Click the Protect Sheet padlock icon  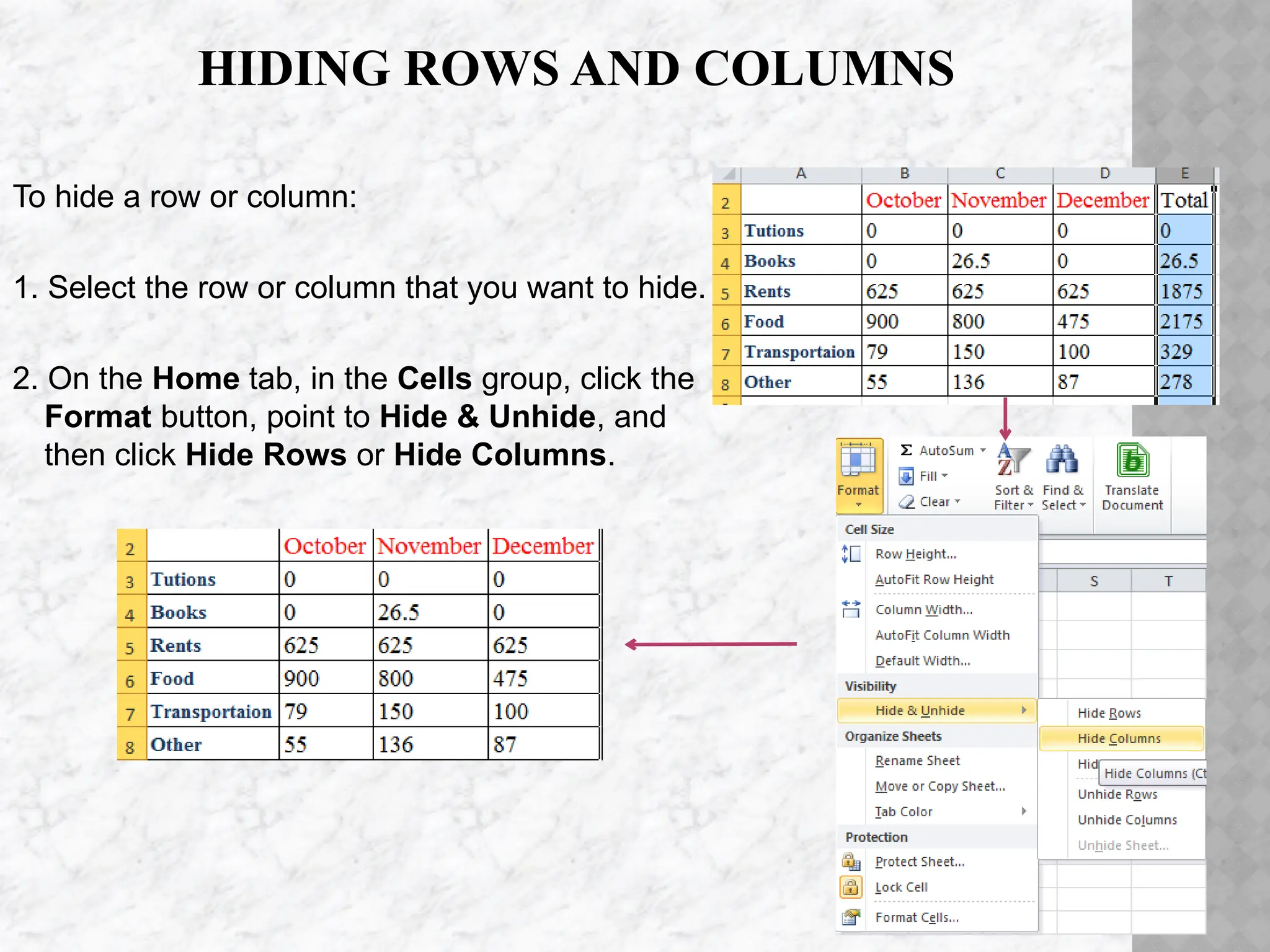851,862
